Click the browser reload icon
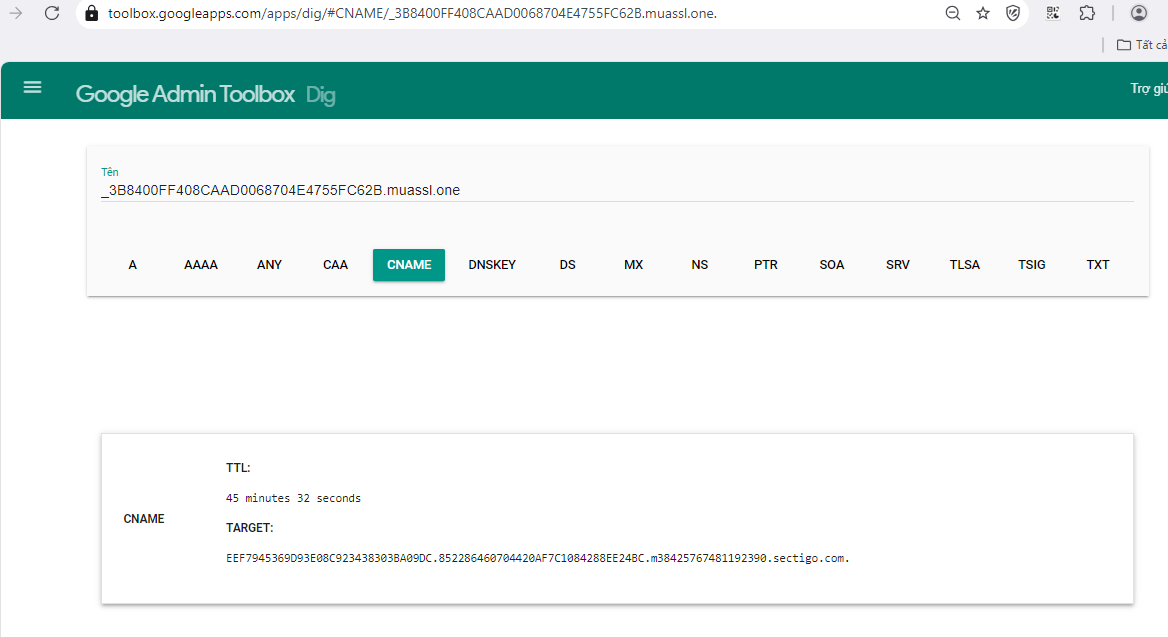 (x=53, y=13)
